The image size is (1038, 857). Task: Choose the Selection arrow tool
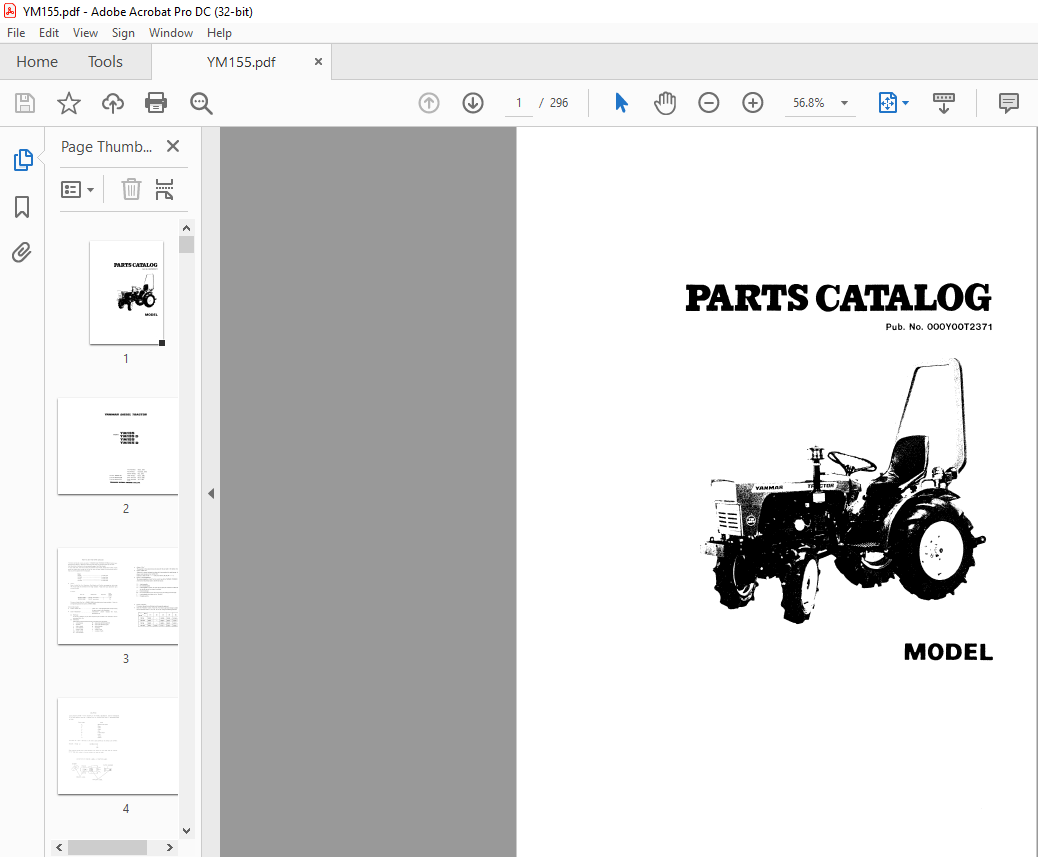coord(621,103)
